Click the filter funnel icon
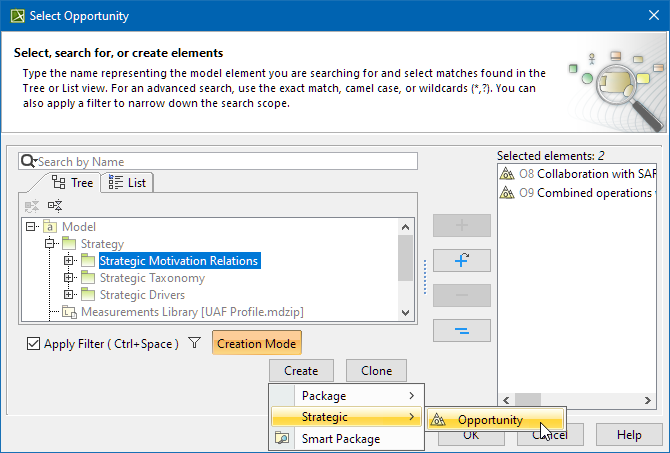 (195, 344)
